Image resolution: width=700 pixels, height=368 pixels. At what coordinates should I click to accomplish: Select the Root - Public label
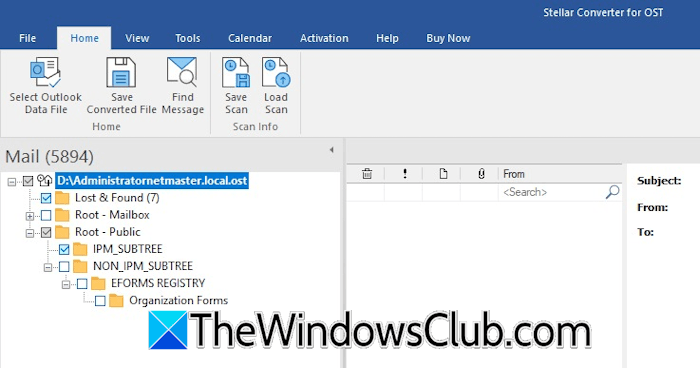click(108, 232)
